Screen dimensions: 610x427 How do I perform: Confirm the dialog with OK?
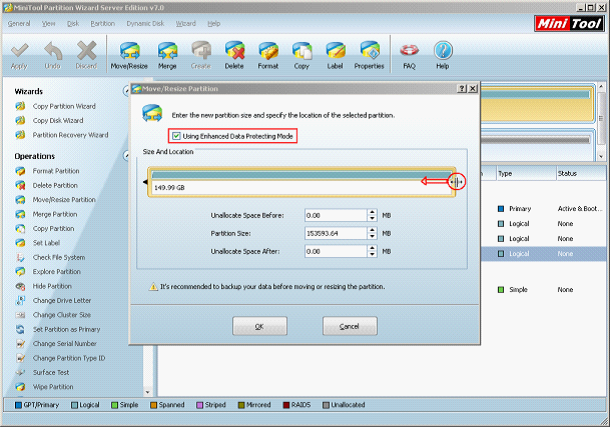pos(260,326)
